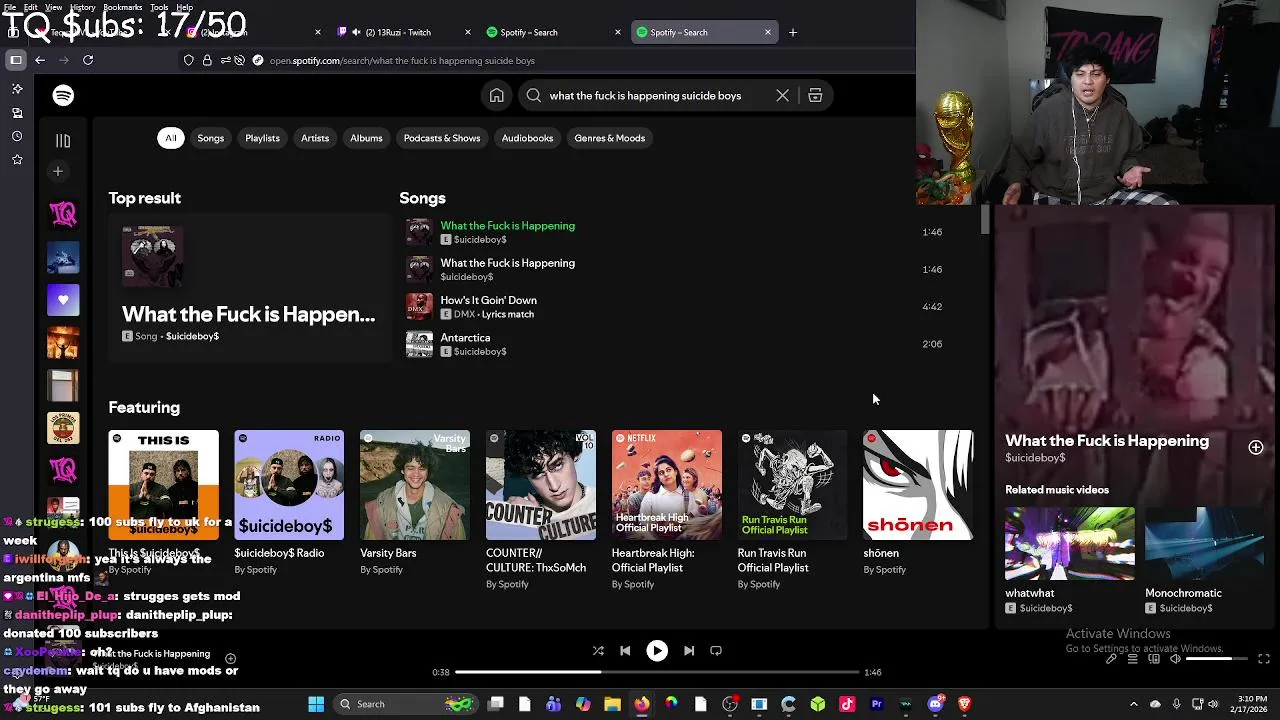Screen dimensions: 1280x720
Task: Select the All filter chip
Action: tap(170, 138)
